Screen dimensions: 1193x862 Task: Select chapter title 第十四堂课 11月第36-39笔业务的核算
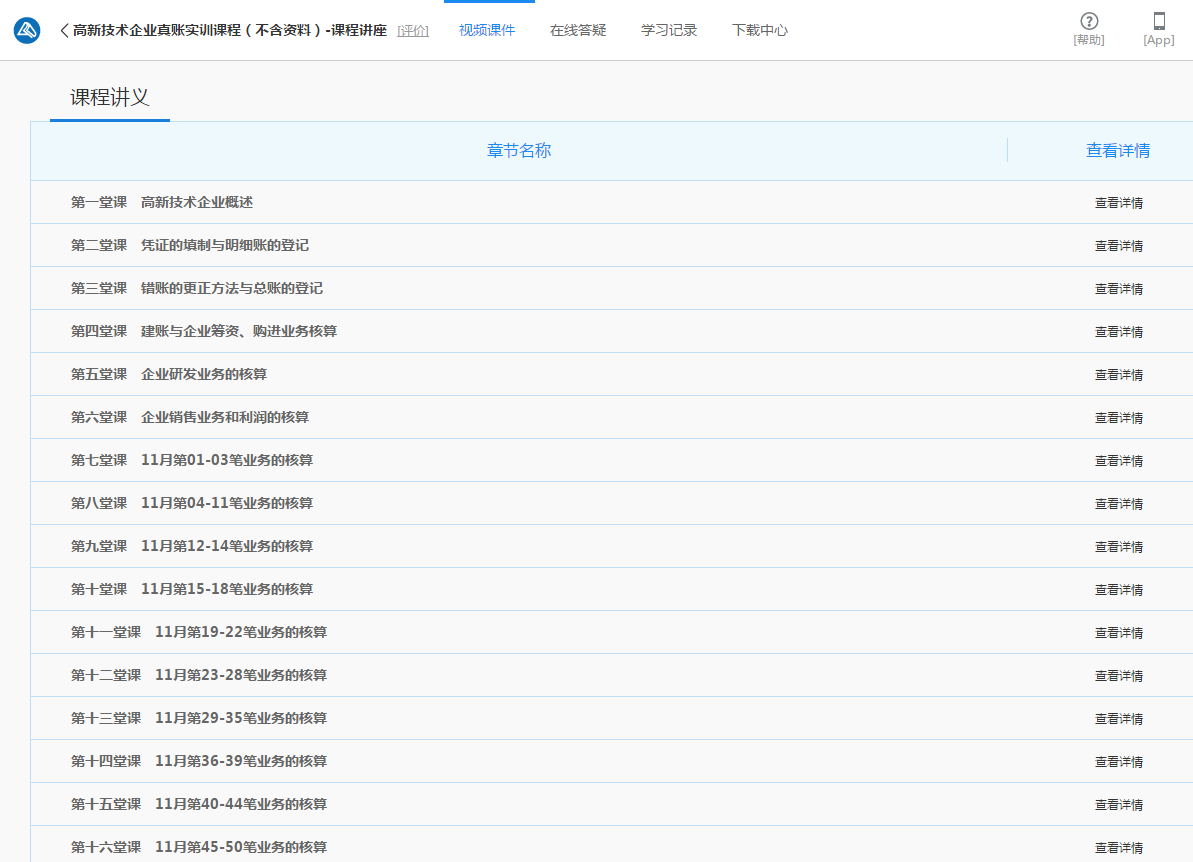(x=199, y=761)
